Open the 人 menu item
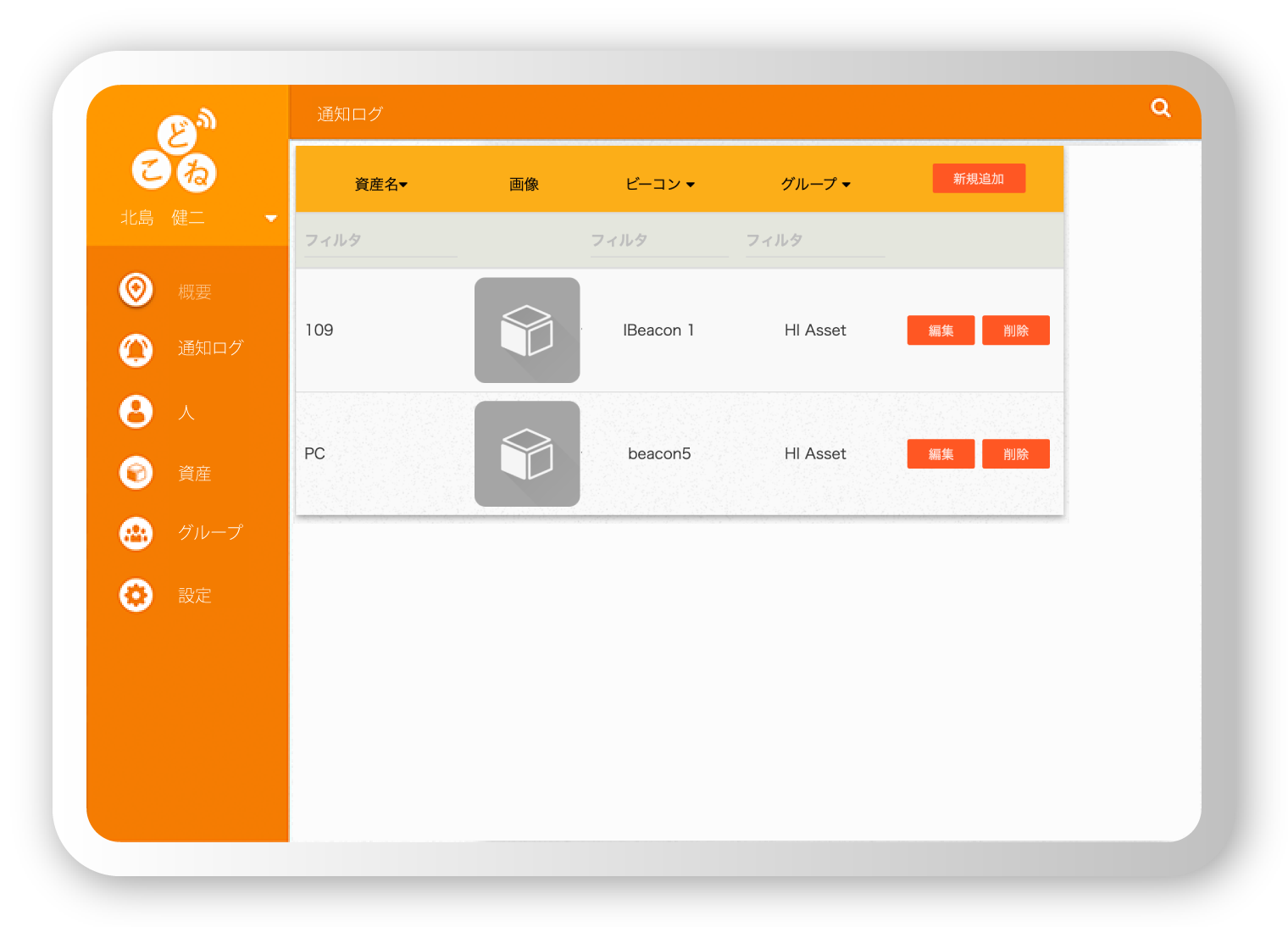This screenshot has width=1288, height=927. coord(186,413)
